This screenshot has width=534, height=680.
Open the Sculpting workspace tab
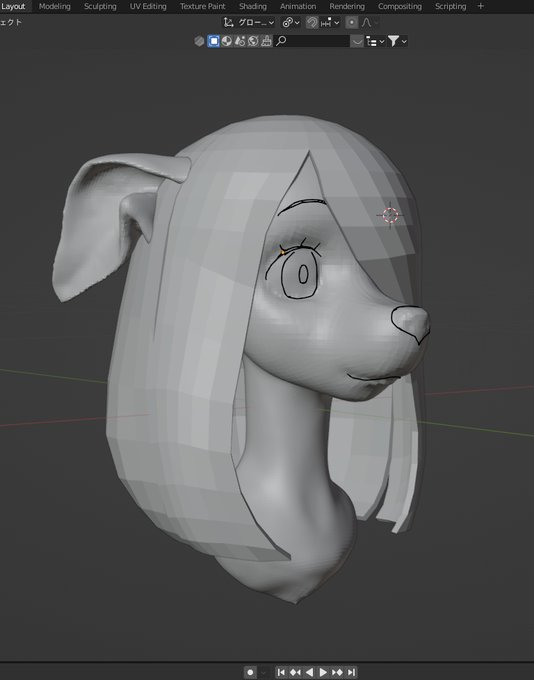tap(100, 7)
